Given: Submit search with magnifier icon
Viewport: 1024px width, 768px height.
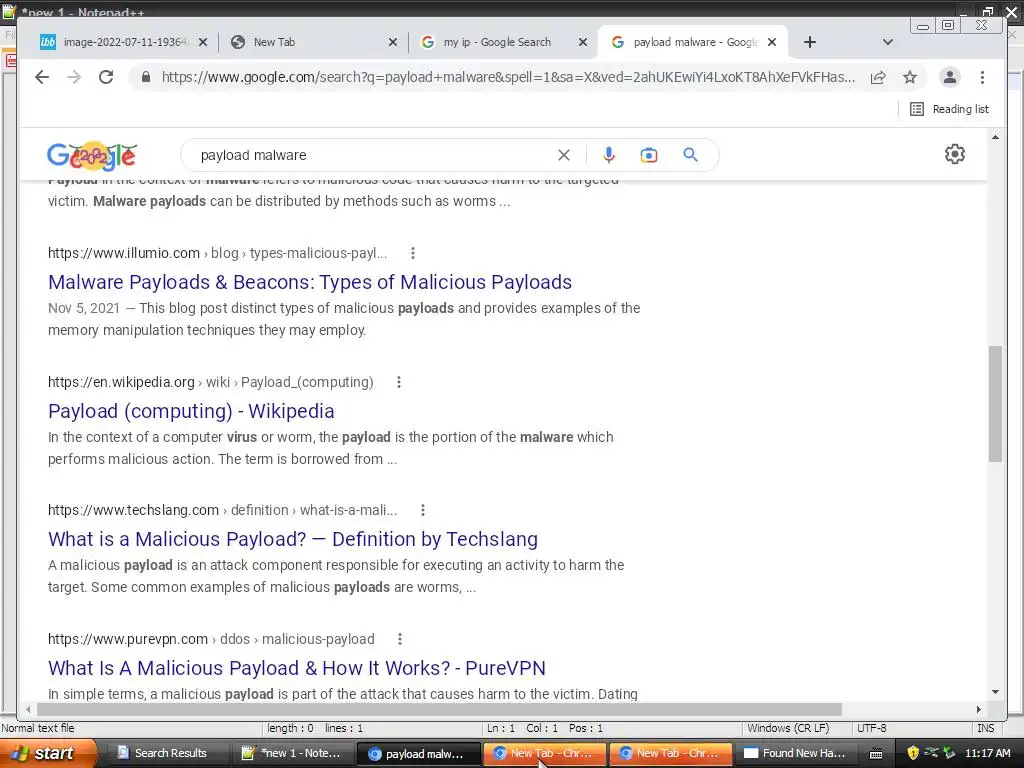Looking at the screenshot, I should tap(690, 155).
